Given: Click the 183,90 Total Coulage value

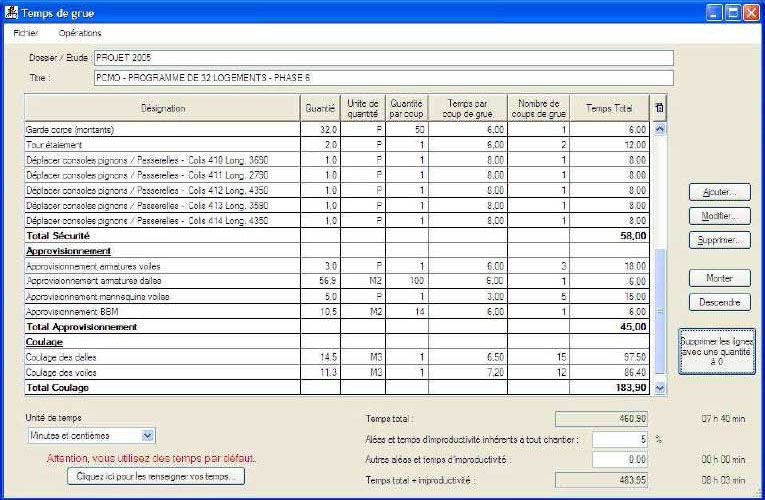Looking at the screenshot, I should pos(630,388).
